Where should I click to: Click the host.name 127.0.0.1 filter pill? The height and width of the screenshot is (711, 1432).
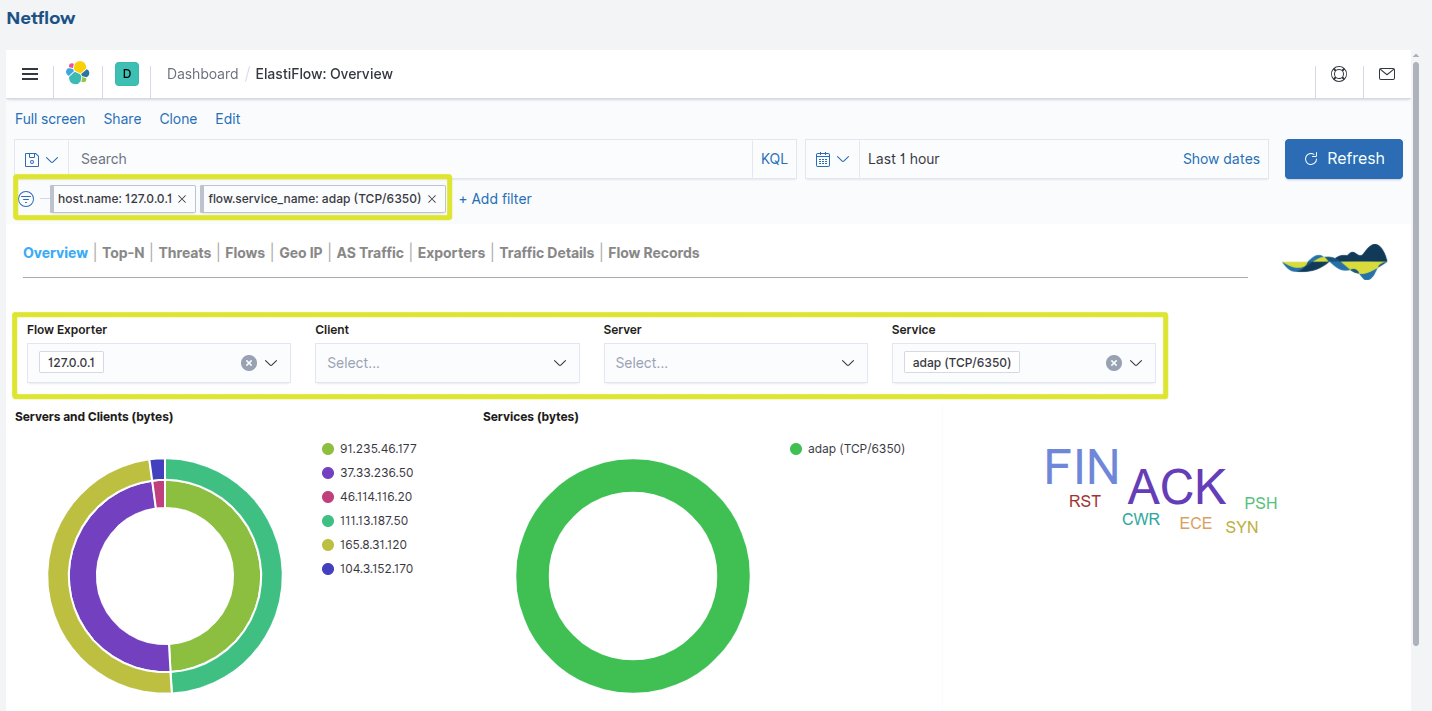(114, 199)
